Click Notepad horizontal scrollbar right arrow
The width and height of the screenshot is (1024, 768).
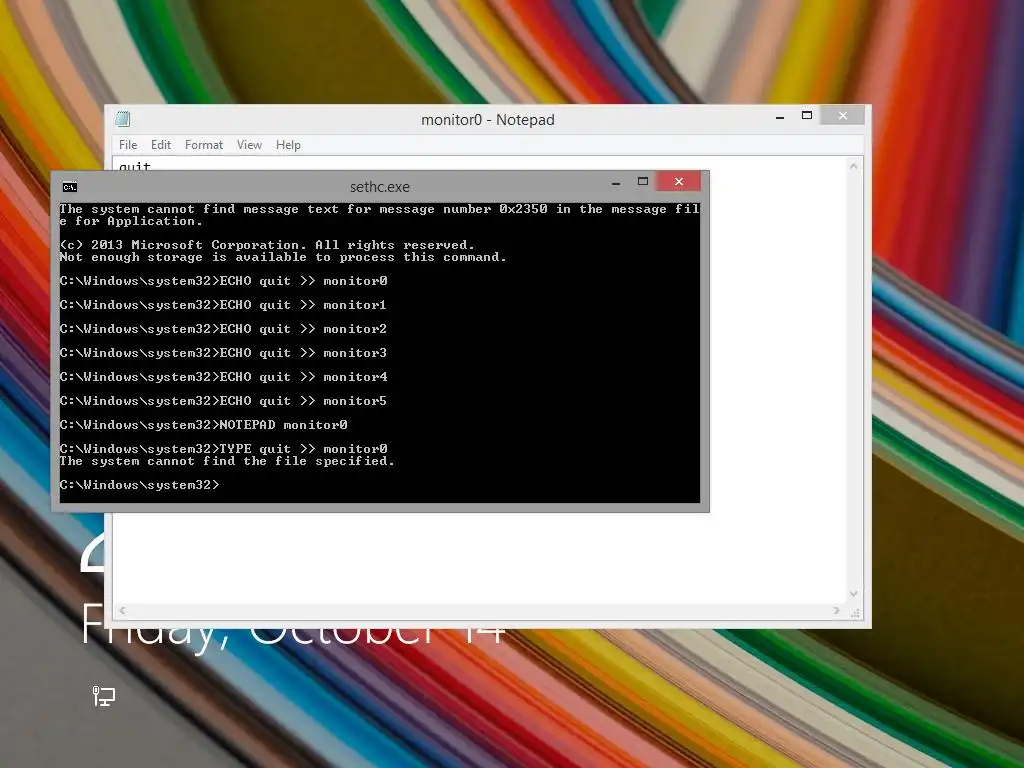coord(837,611)
